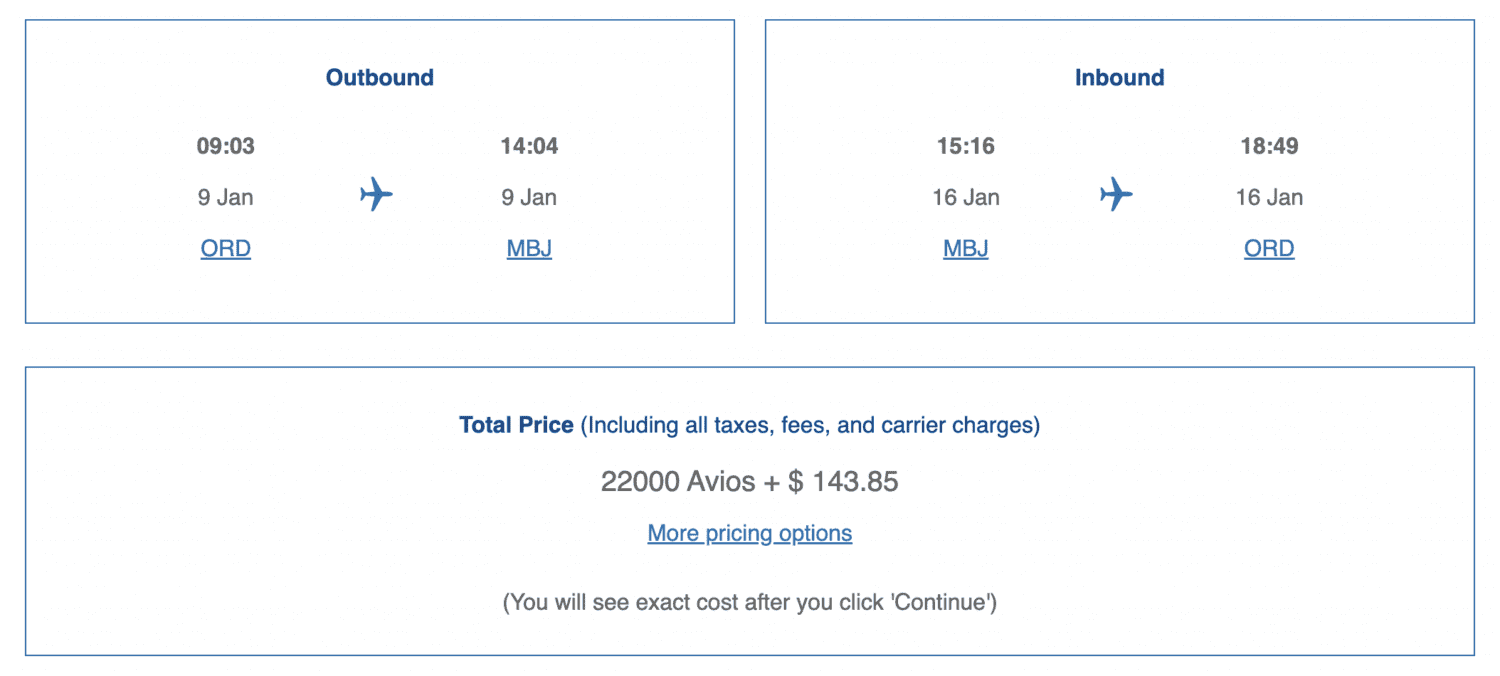Click inside the Outbound flight card
The width and height of the screenshot is (1500, 676).
pyautogui.click(x=379, y=290)
